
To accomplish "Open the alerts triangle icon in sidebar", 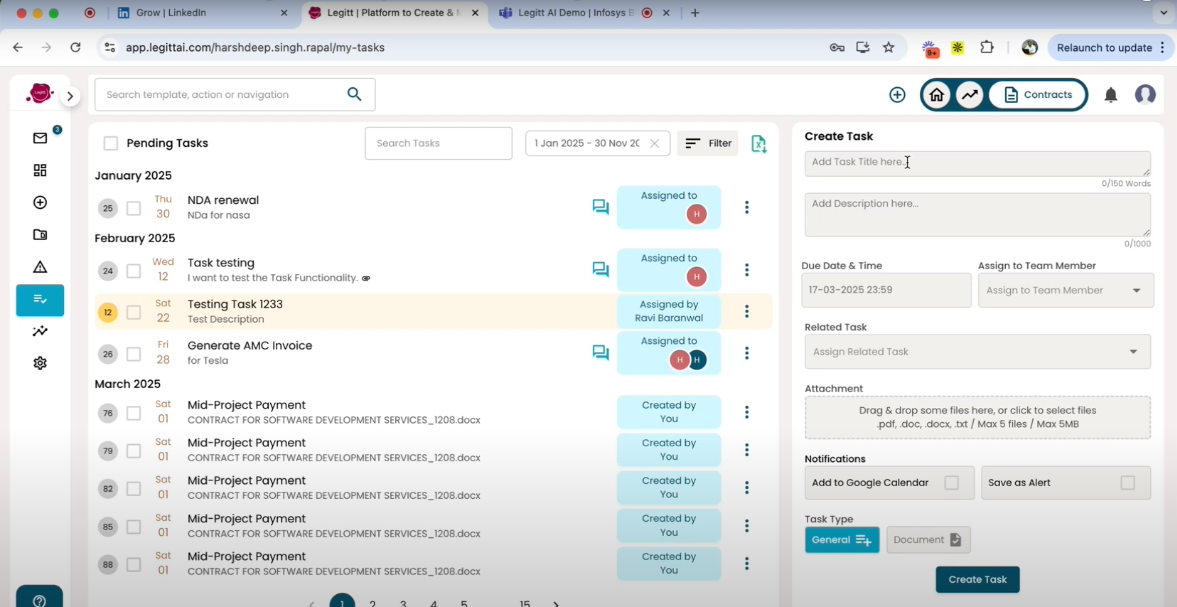I will (40, 267).
